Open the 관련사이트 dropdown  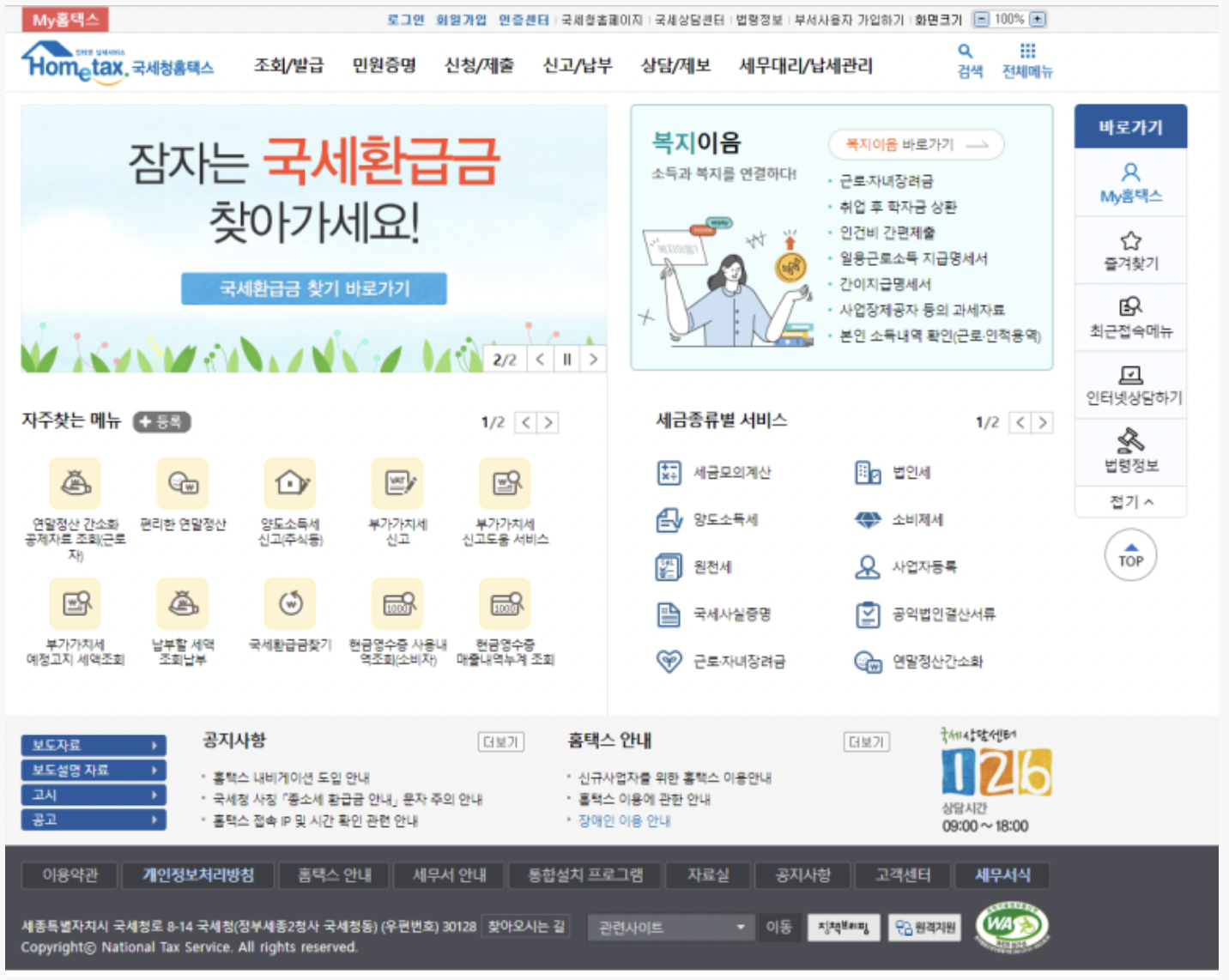[x=670, y=928]
